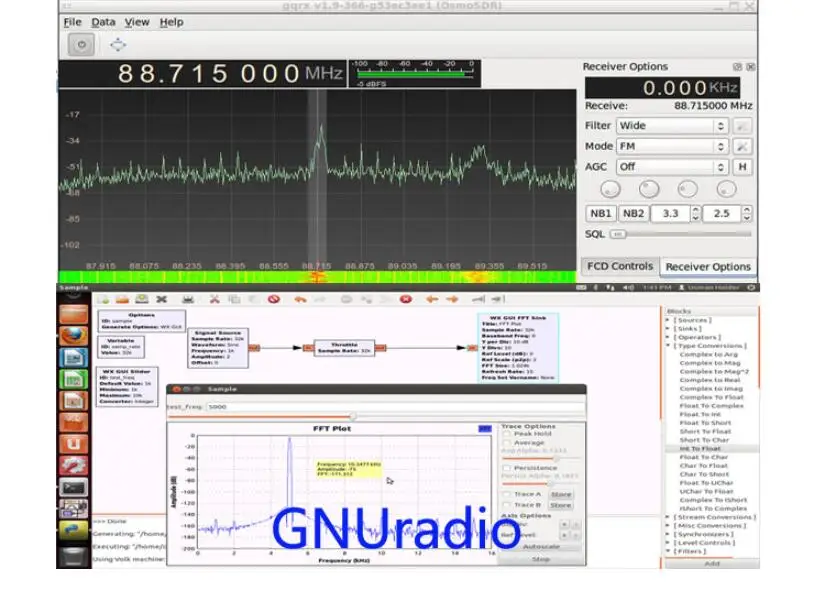
Task: Expand the [ Operators ] block category
Action: 668,337
